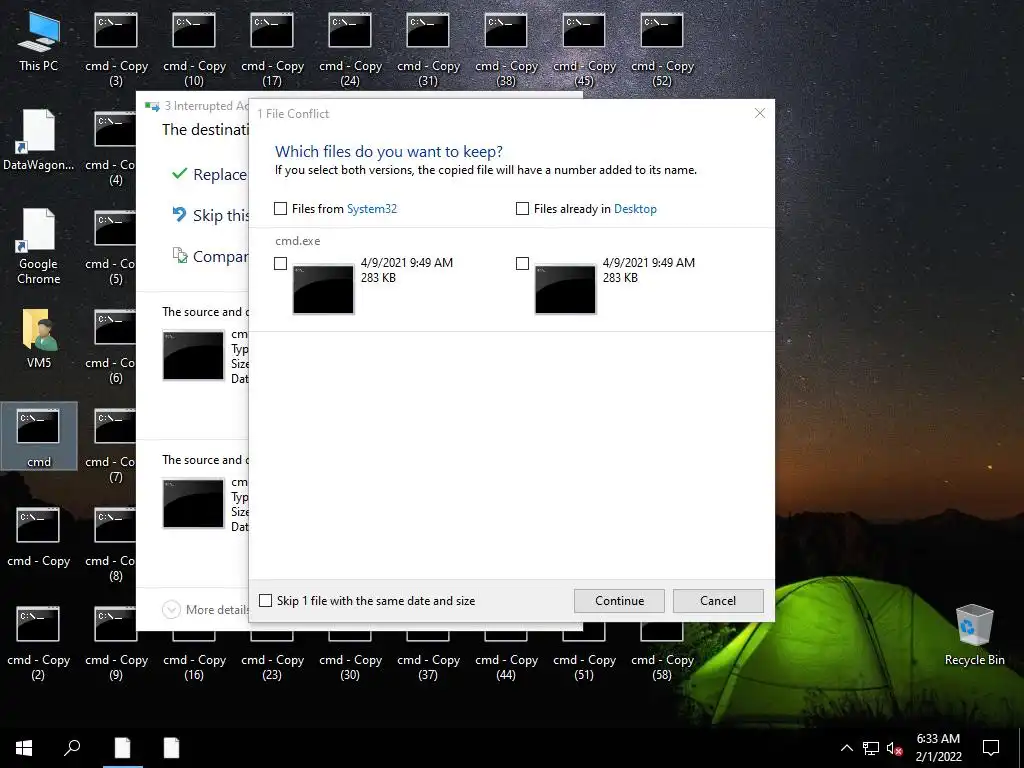Screen dimensions: 1024x768
Task: Expand More details in Interrupted Actions window
Action: 206,609
